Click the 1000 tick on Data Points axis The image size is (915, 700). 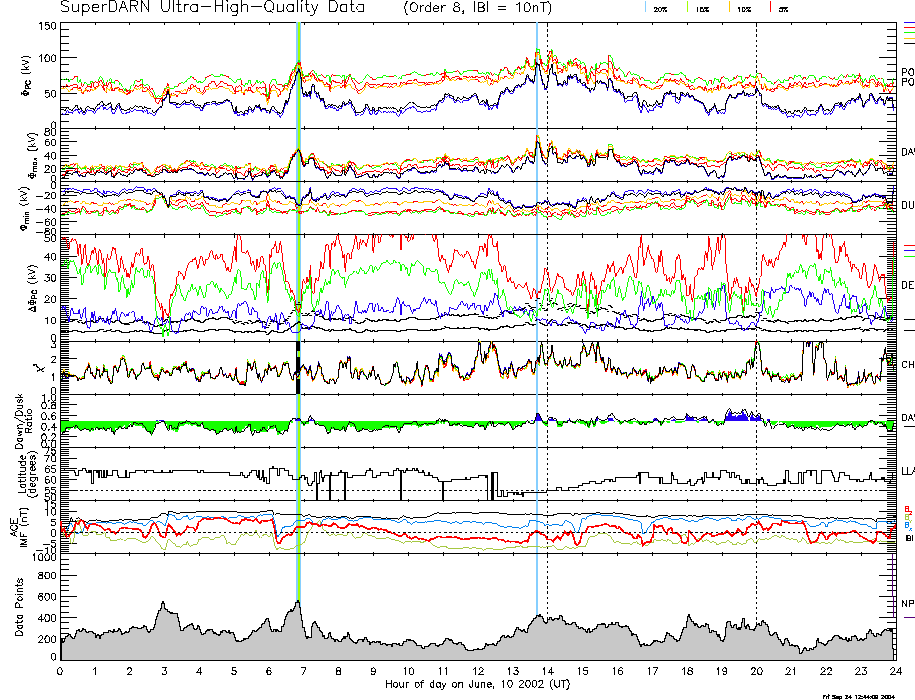[x=45, y=557]
